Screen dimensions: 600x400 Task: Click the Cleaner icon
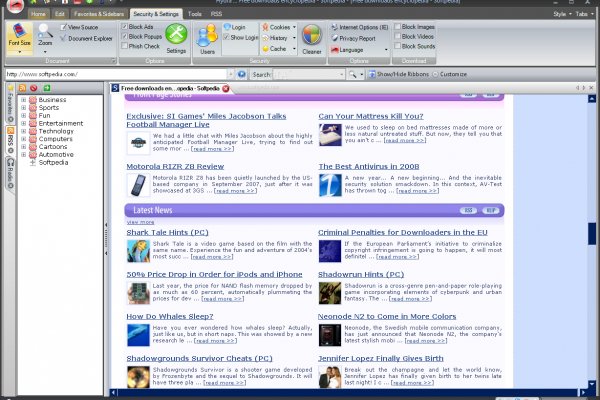[312, 40]
